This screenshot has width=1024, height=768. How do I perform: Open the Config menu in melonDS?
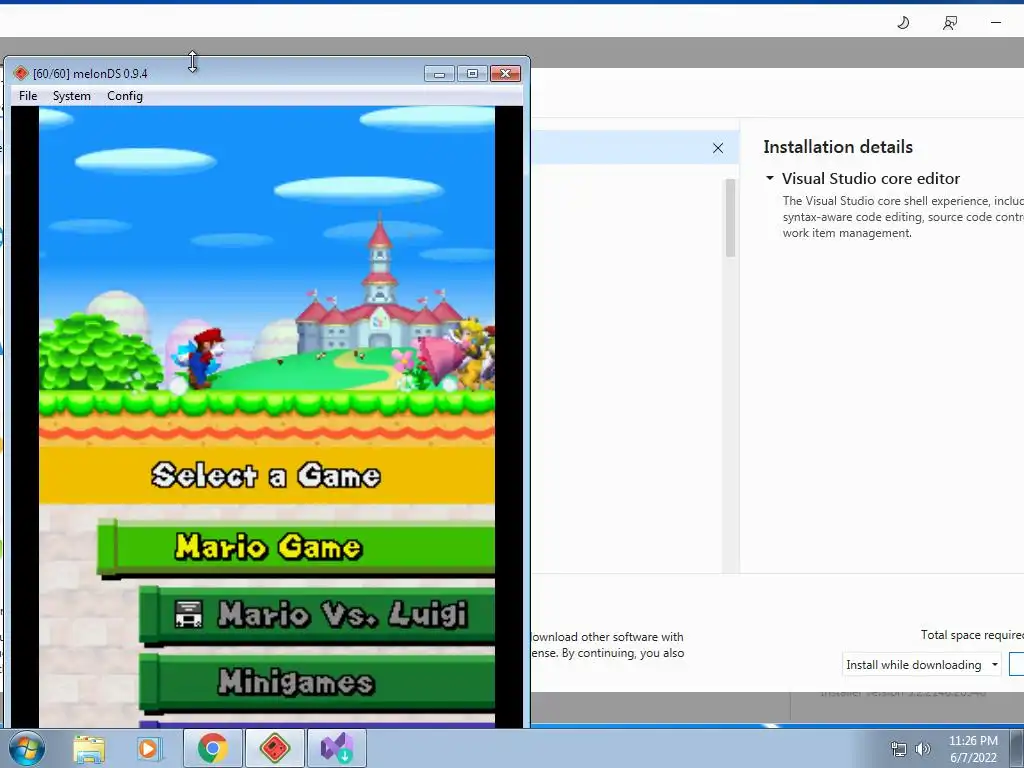125,96
